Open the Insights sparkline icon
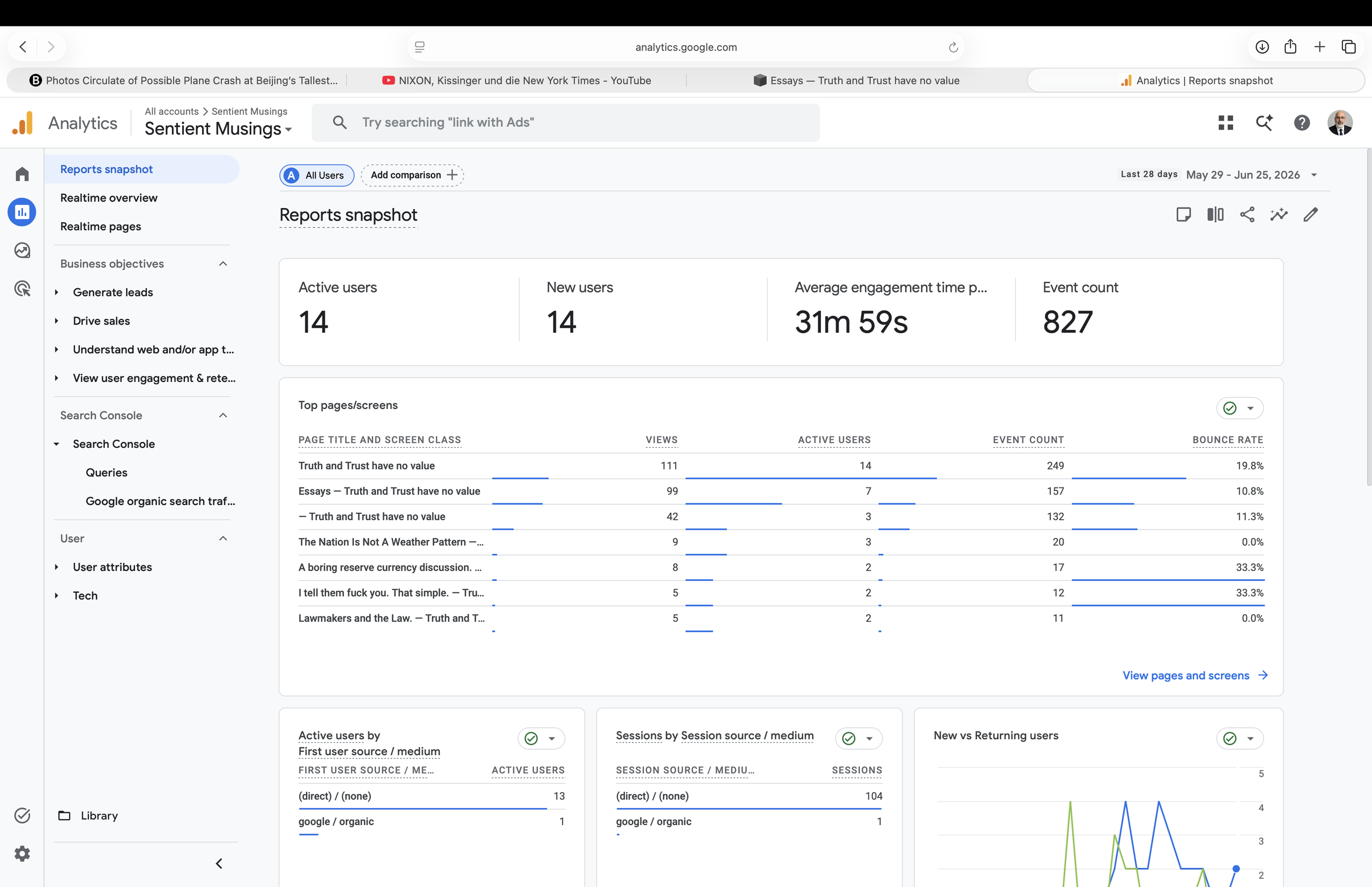1372x887 pixels. pyautogui.click(x=1279, y=215)
